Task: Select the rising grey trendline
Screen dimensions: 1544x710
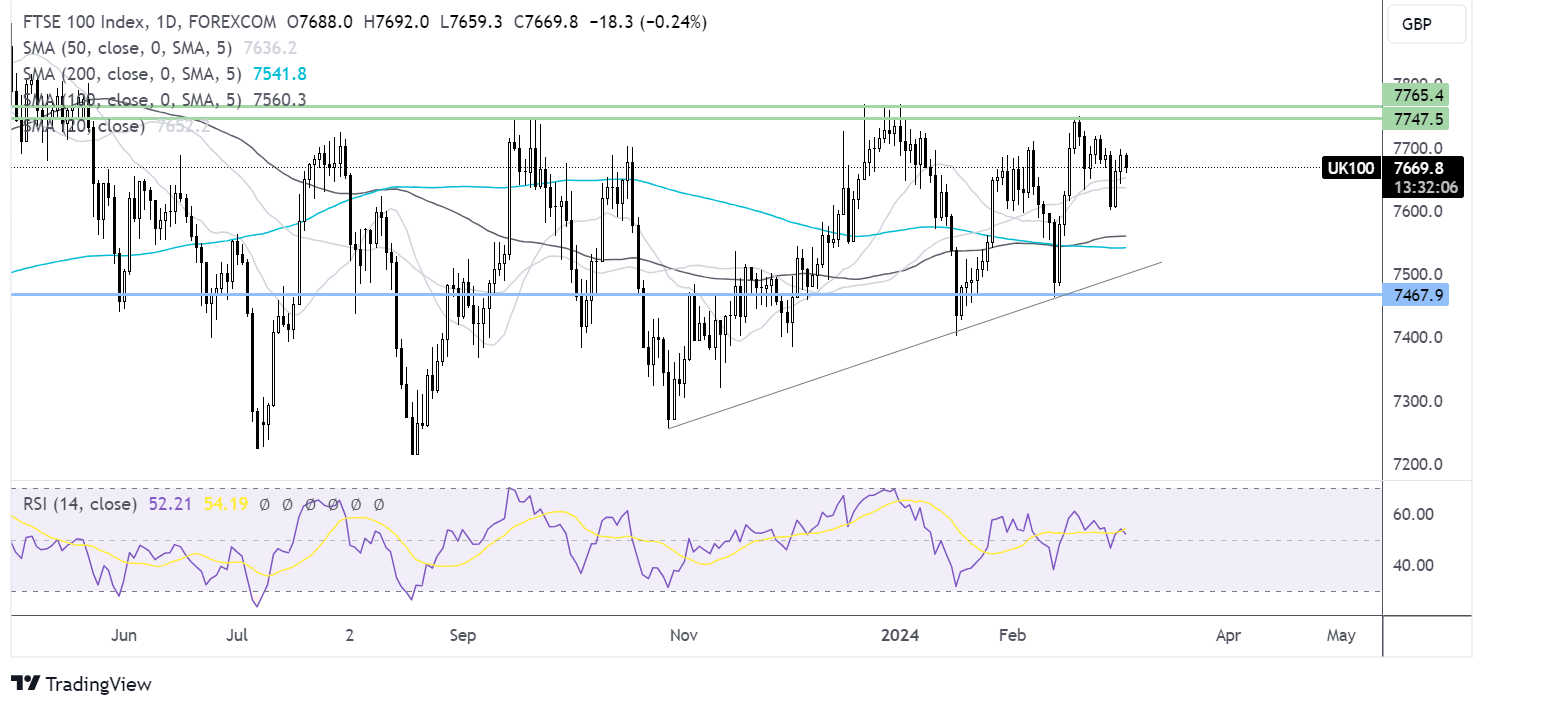Action: [915, 345]
